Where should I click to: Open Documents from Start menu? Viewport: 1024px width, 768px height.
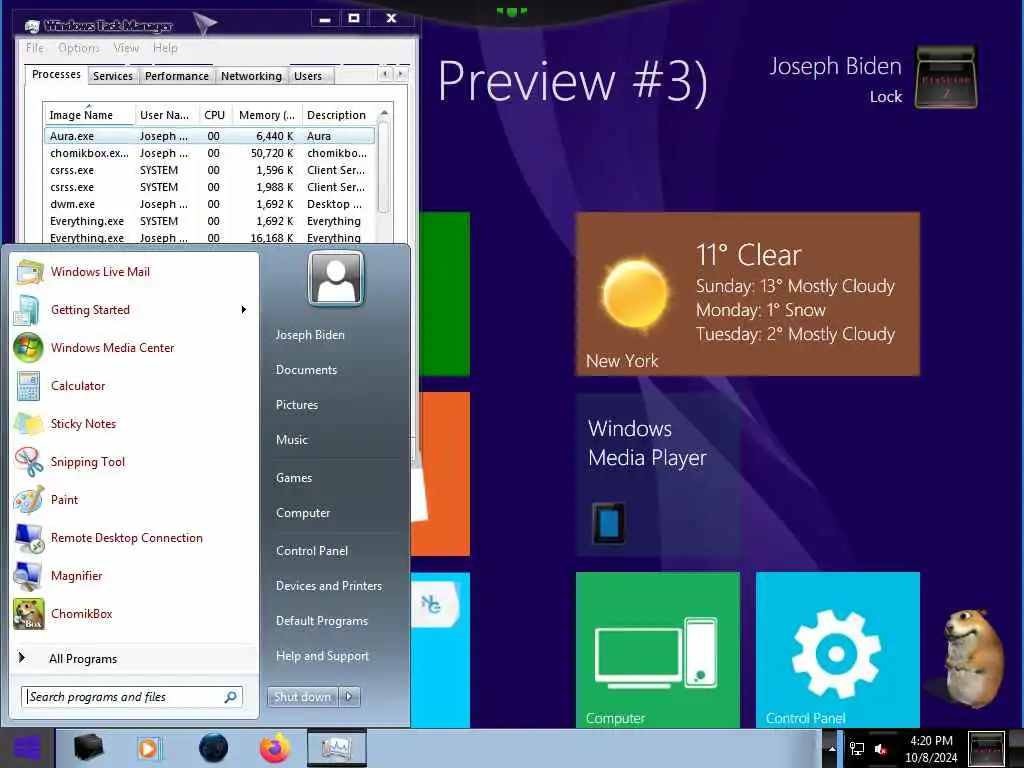(306, 370)
